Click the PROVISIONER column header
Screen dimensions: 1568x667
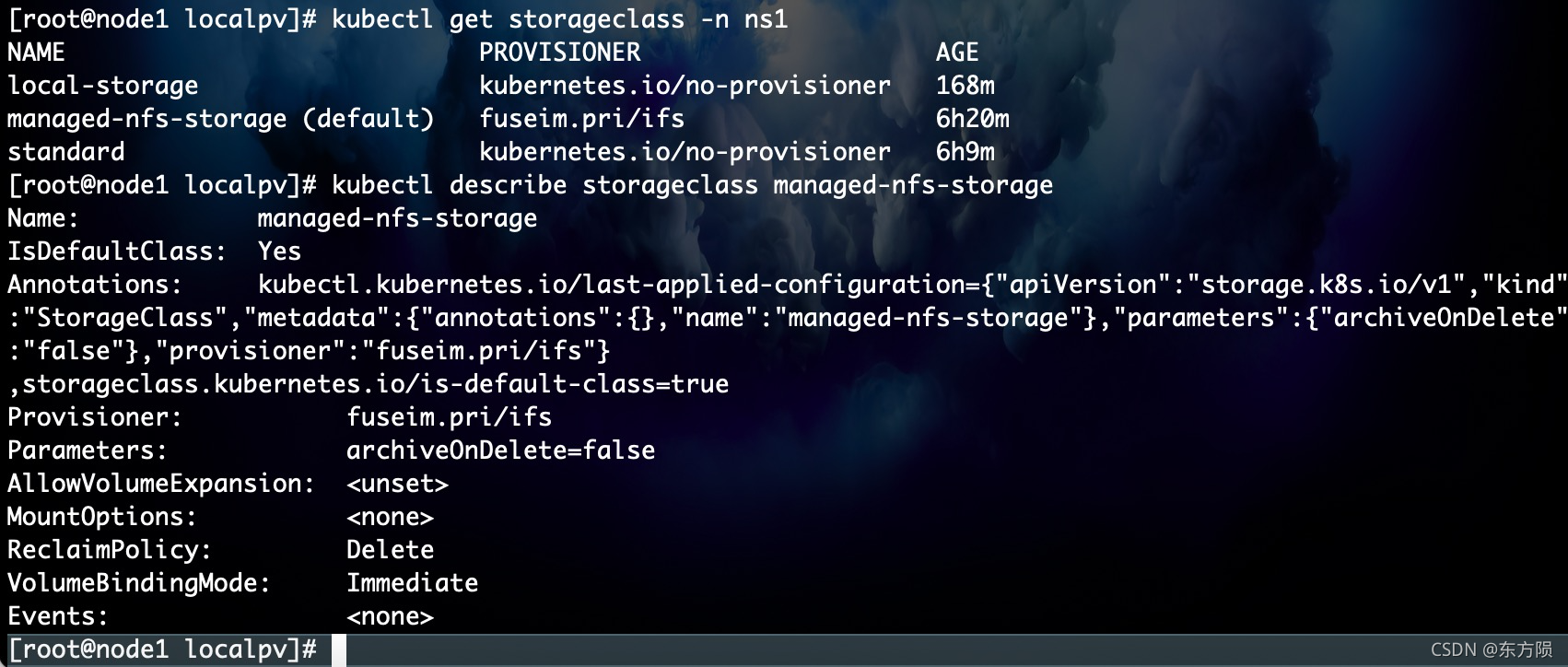[559, 53]
